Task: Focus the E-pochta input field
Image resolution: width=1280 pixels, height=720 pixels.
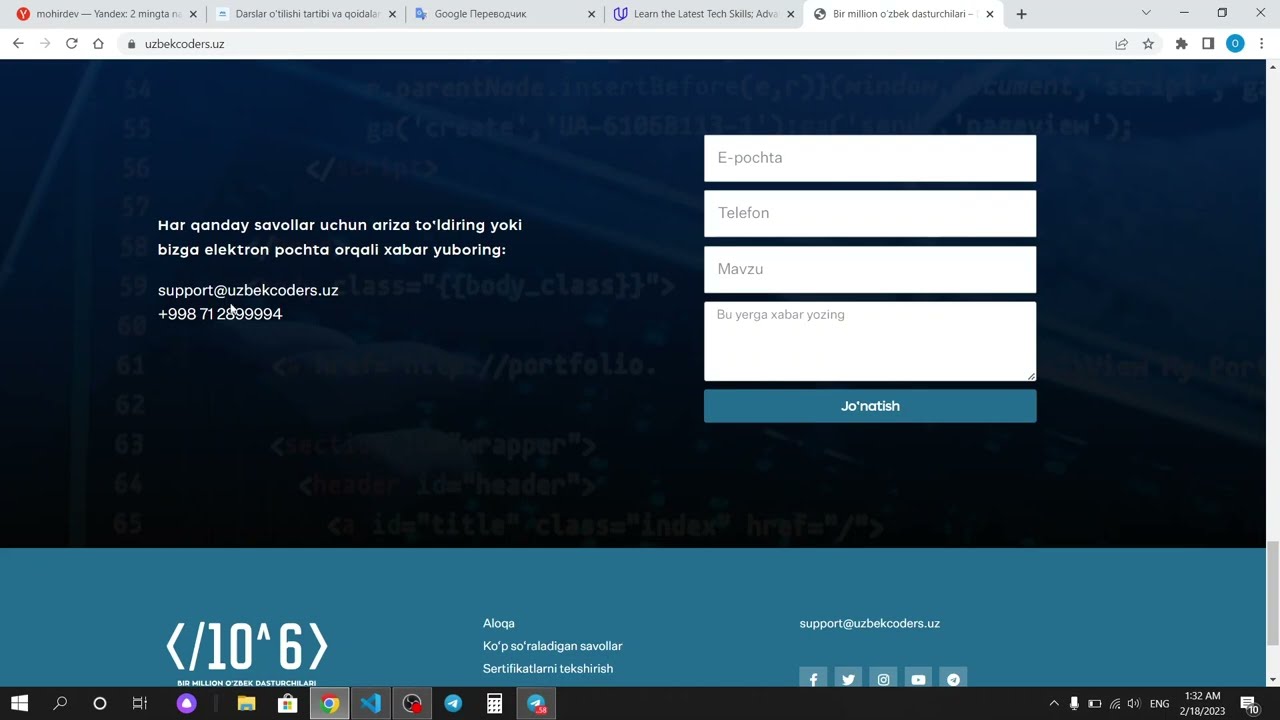Action: tap(870, 158)
